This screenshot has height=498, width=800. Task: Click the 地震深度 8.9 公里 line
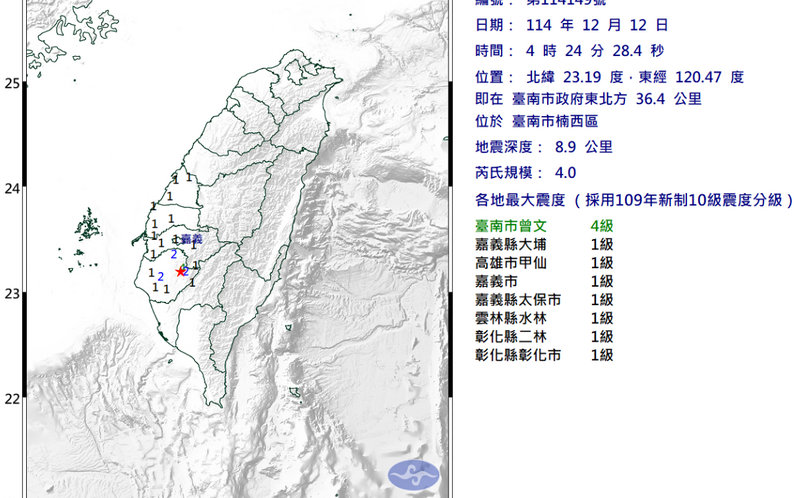tap(543, 147)
